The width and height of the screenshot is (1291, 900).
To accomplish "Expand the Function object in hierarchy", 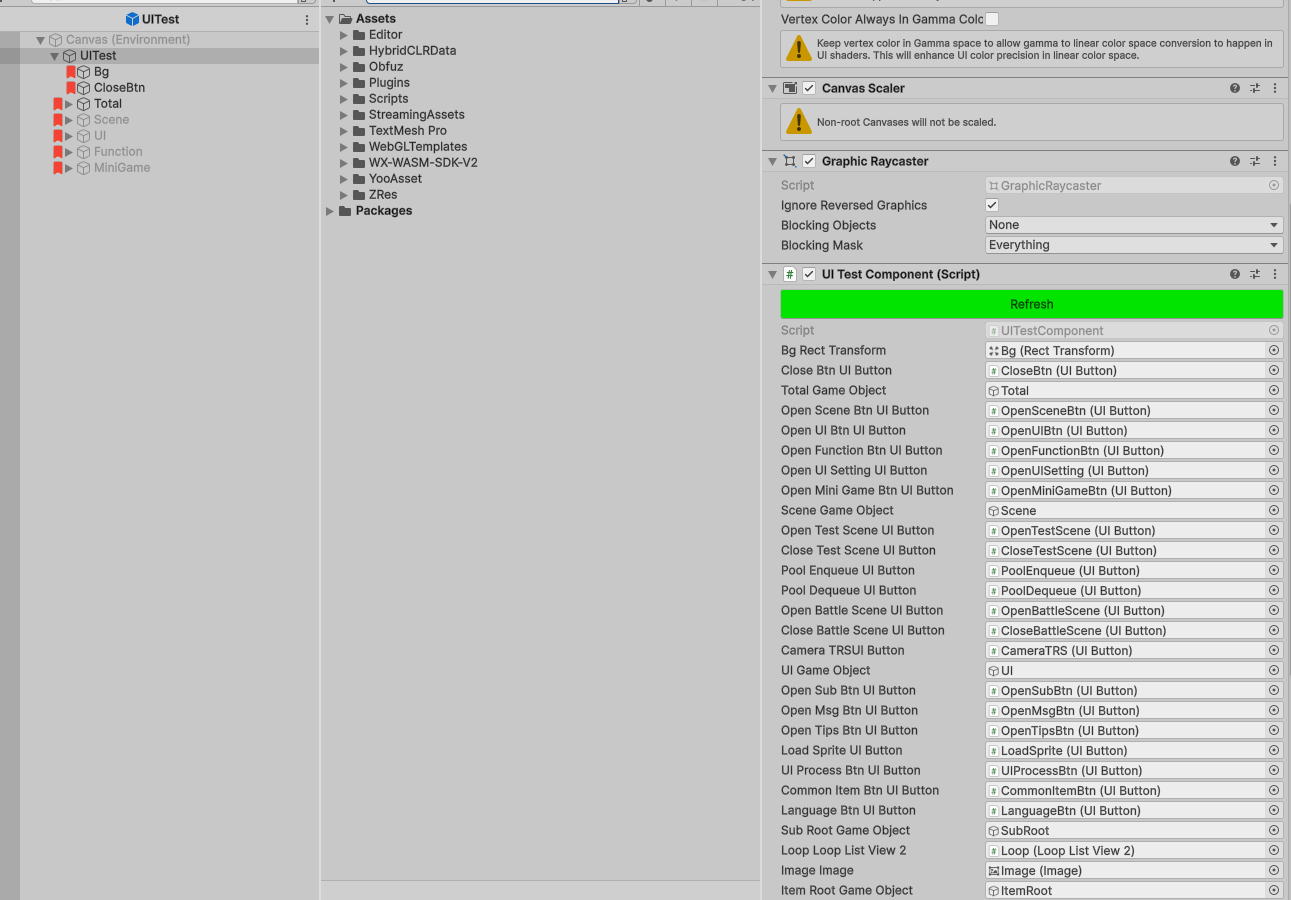I will click(69, 152).
